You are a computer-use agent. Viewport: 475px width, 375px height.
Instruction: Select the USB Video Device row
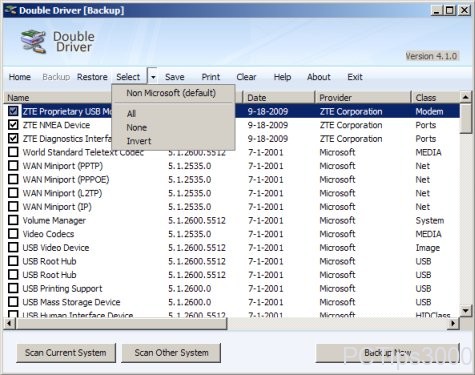[232, 248]
